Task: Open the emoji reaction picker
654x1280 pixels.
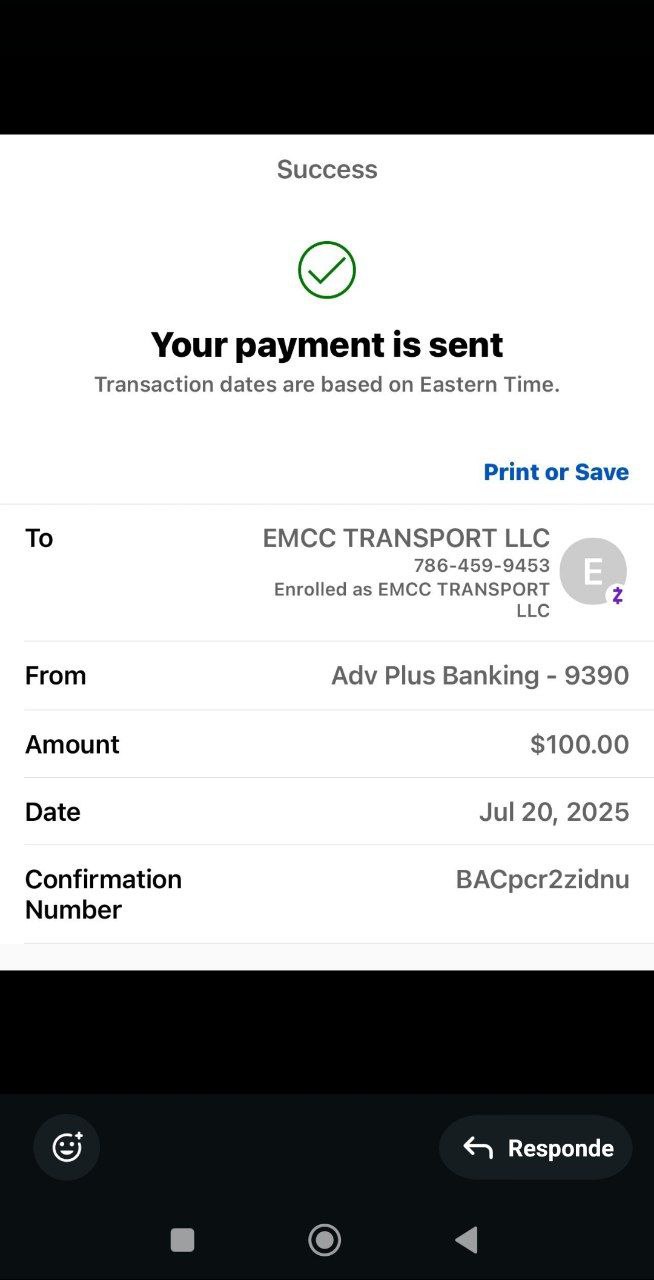Action: pos(67,1147)
